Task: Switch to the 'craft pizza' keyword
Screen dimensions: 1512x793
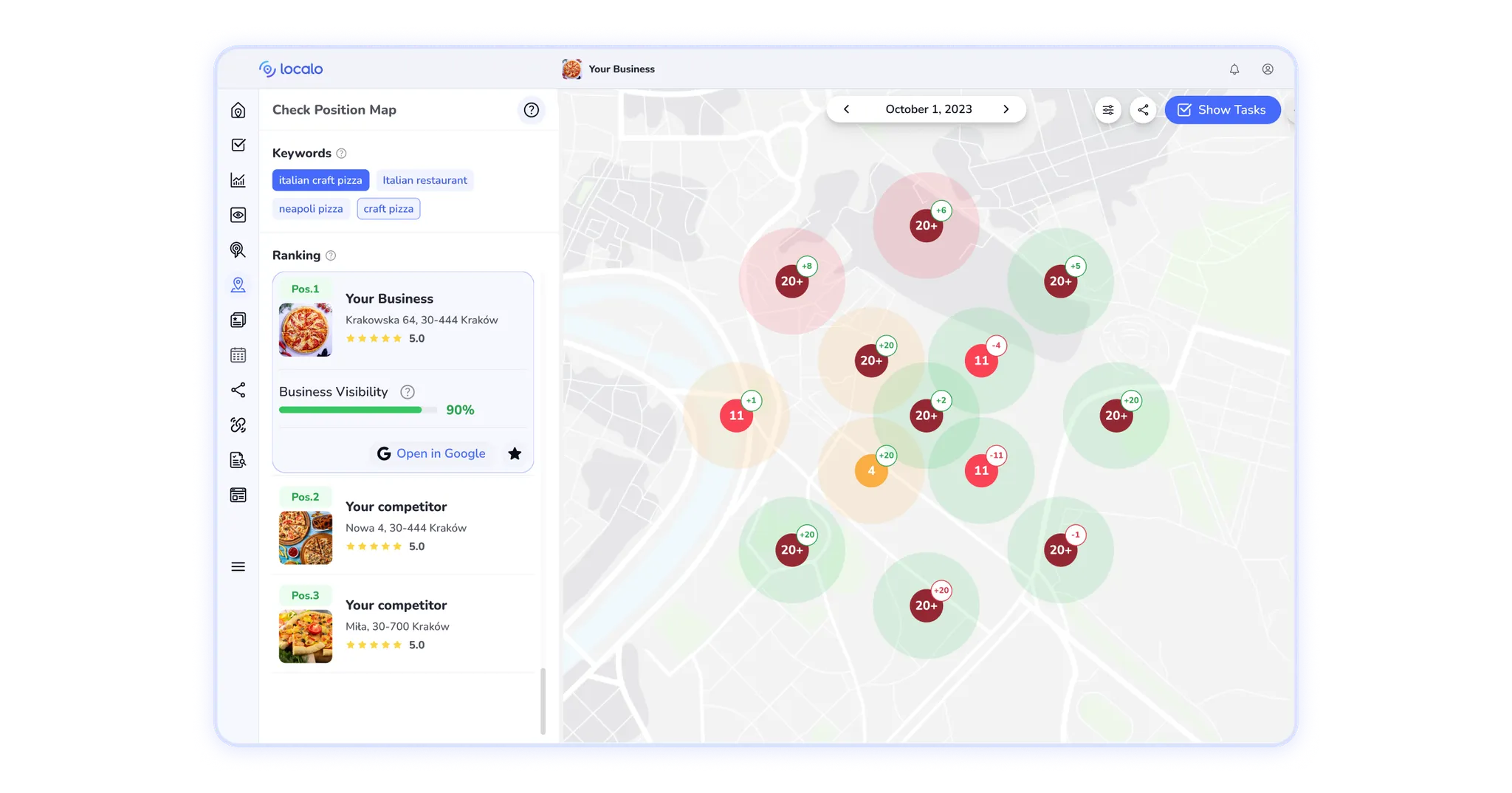Action: (388, 209)
